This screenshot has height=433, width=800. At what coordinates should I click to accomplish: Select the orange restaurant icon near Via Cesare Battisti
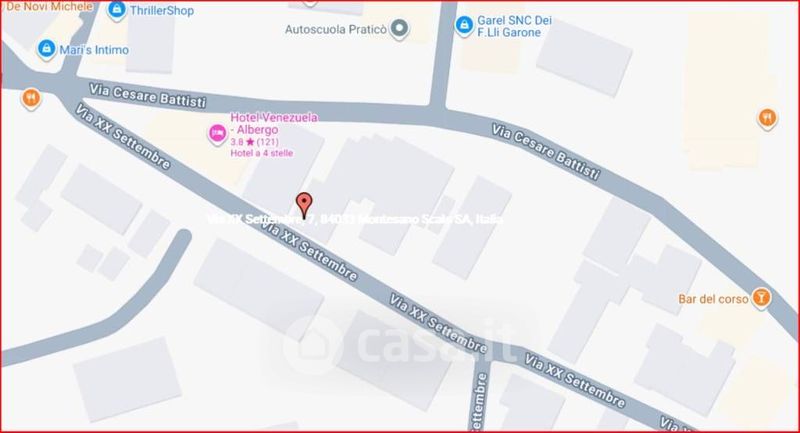pos(31,98)
